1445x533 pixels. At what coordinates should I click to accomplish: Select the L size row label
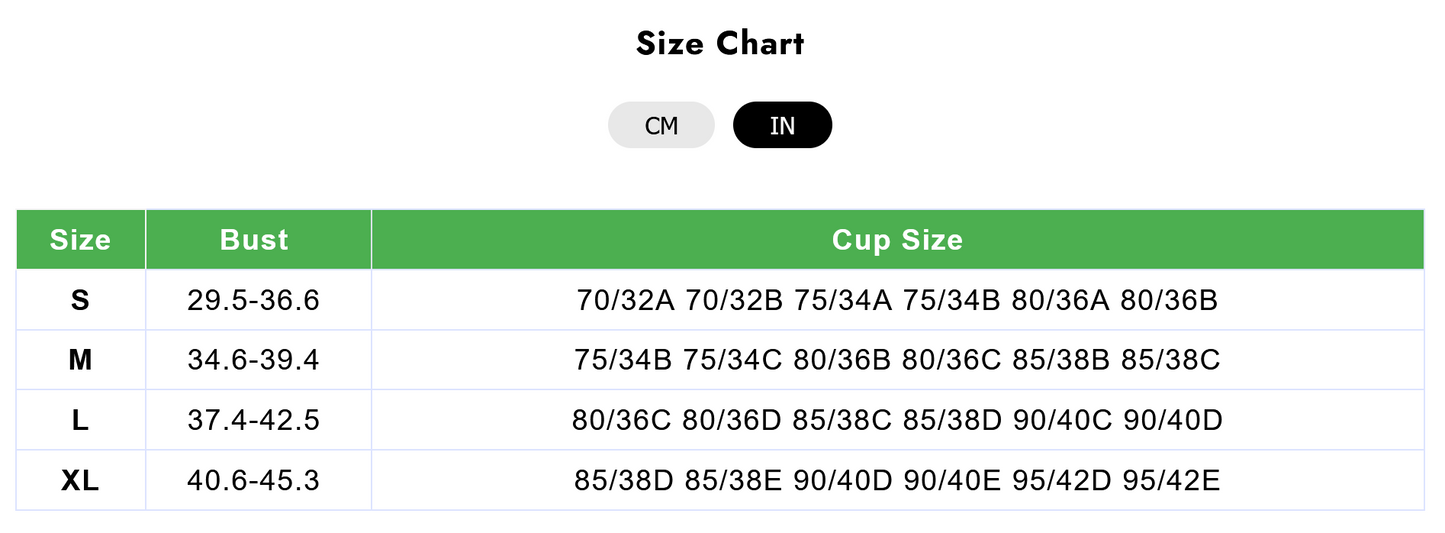(x=81, y=420)
